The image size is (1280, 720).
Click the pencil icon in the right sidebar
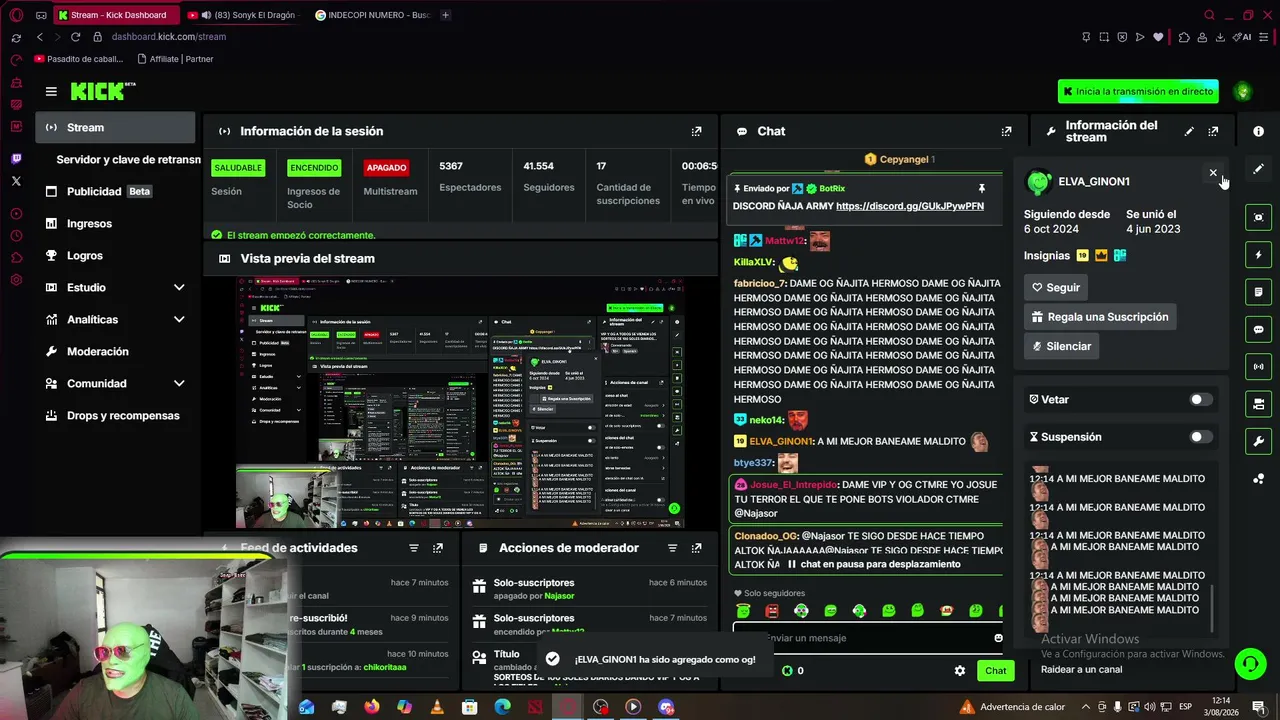point(1258,169)
